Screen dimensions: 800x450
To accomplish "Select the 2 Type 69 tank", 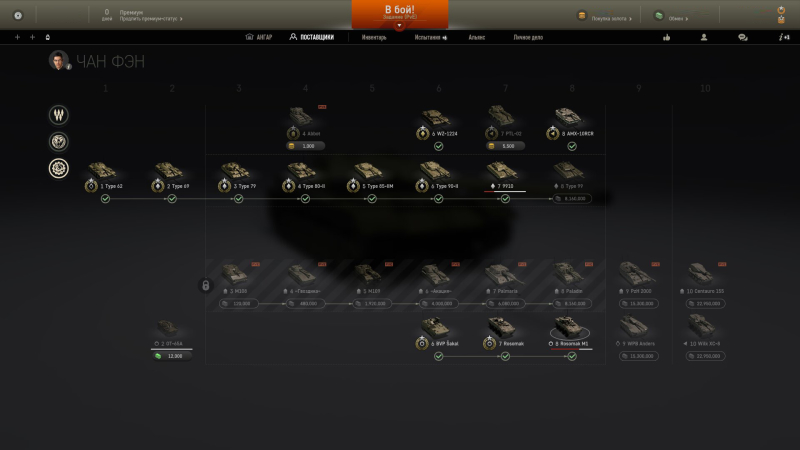I will pos(171,176).
